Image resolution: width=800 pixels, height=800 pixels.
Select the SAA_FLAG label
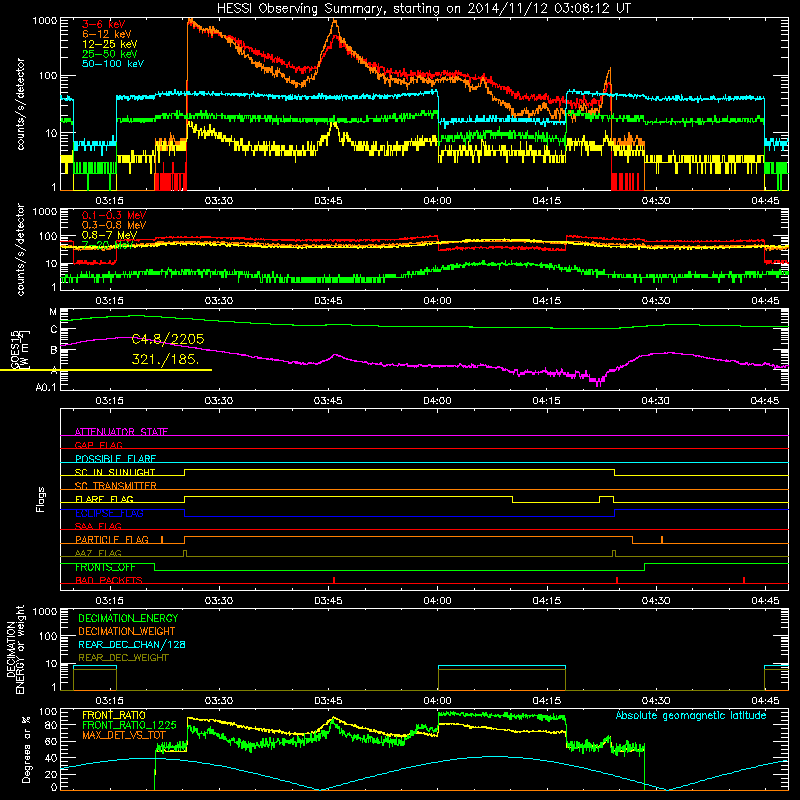[x=98, y=526]
